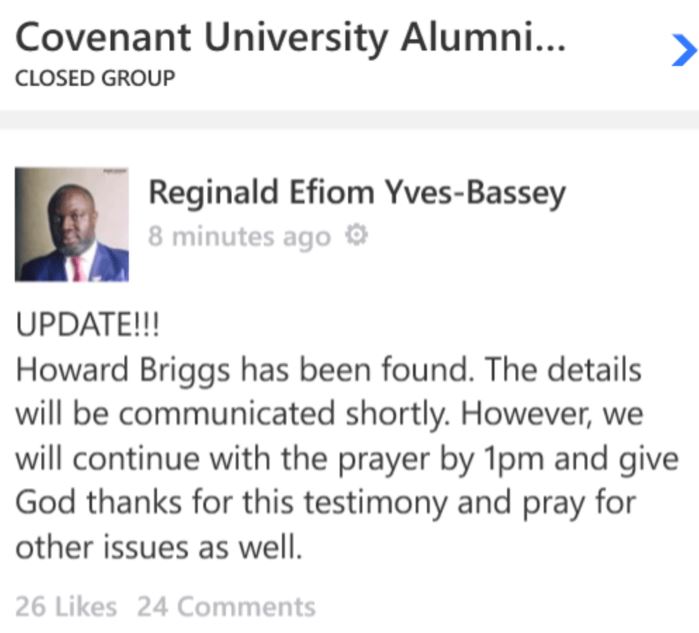View the 26 Likes list
699x633 pixels.
tap(66, 606)
